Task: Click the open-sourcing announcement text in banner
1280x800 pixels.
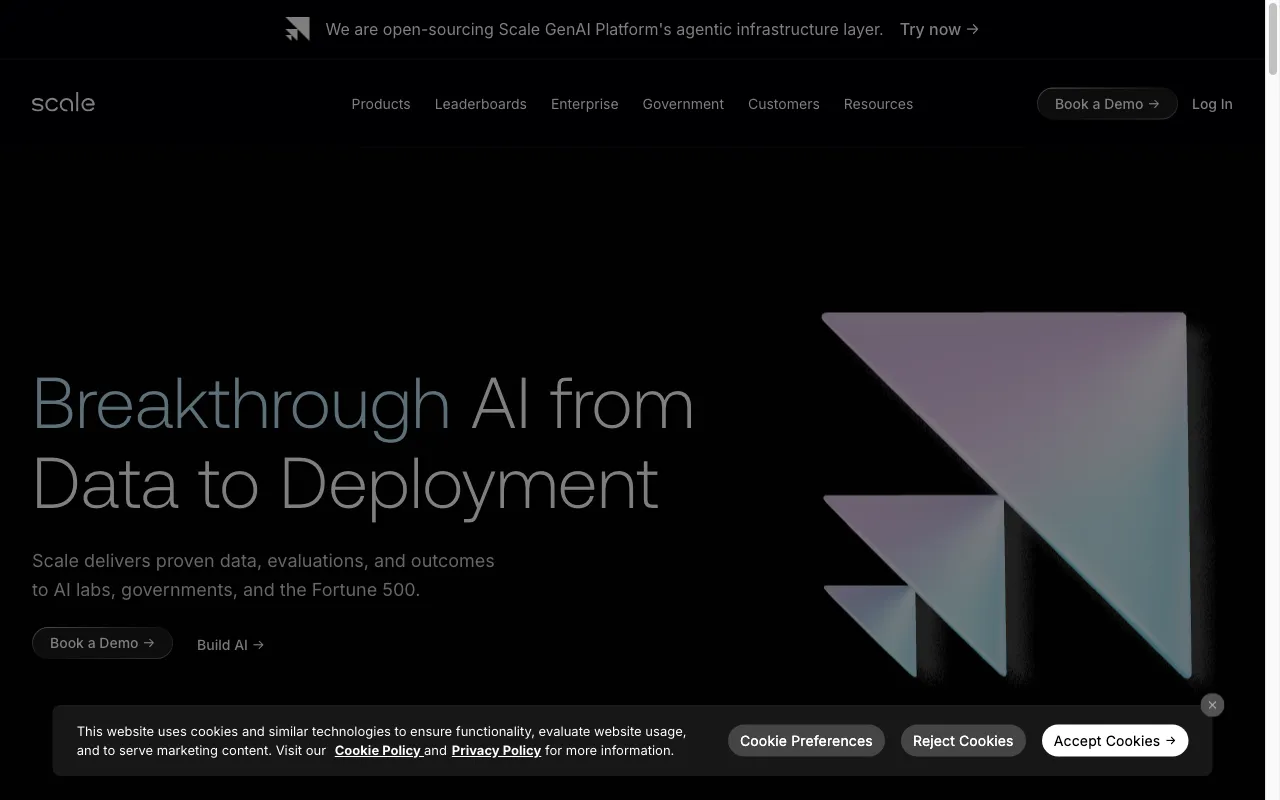Action: click(604, 29)
